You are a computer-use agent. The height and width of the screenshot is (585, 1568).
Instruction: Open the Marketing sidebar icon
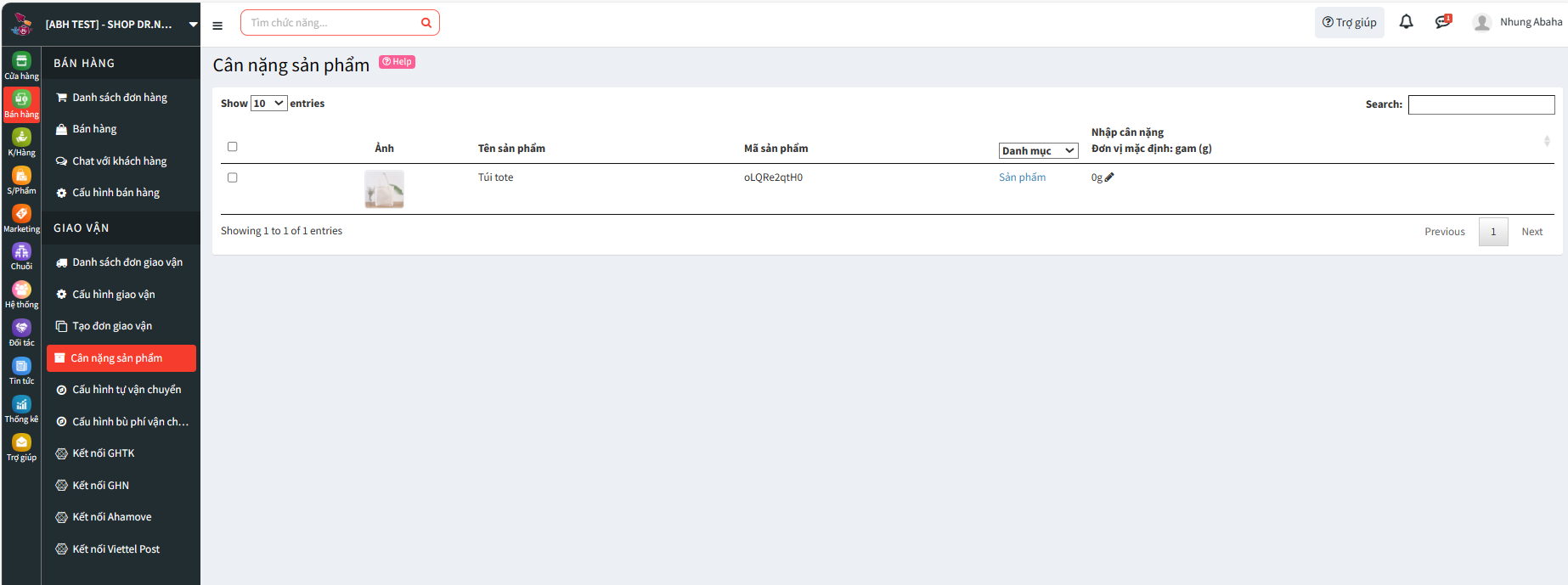pyautogui.click(x=21, y=217)
